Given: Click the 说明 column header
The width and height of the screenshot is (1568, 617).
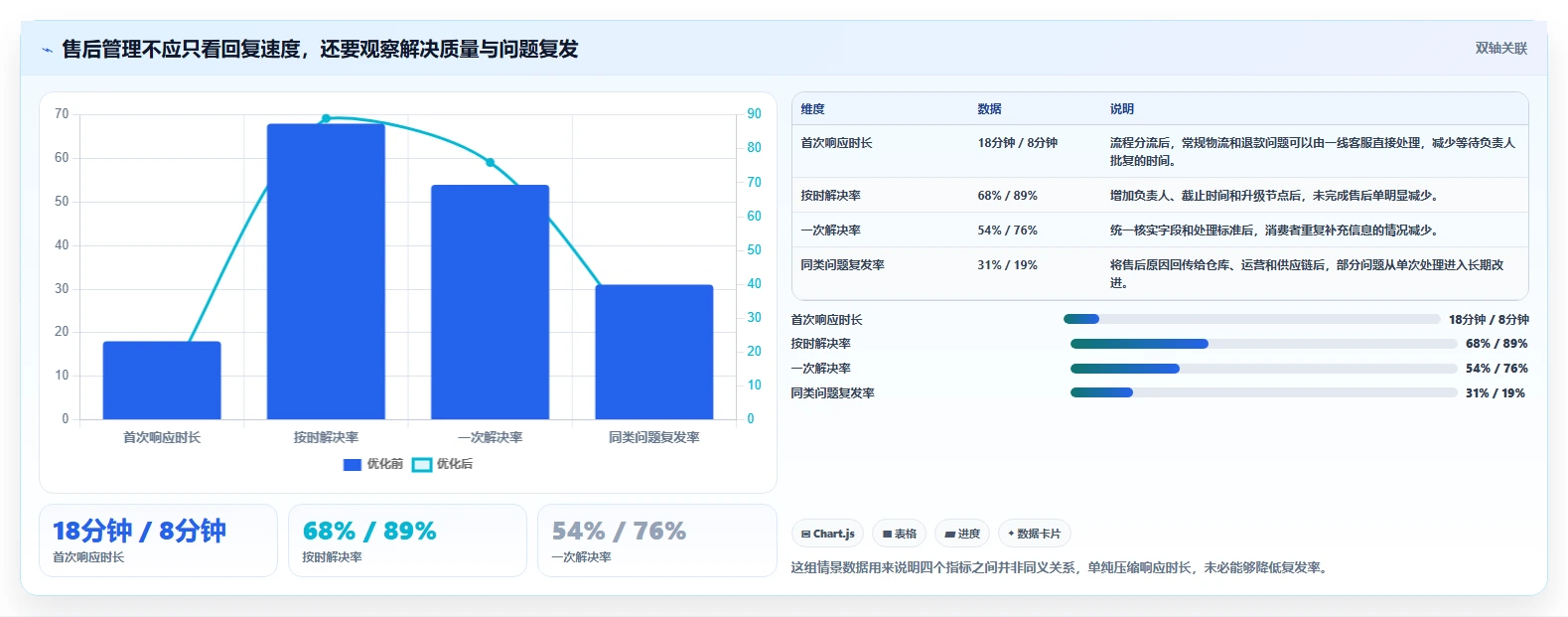Looking at the screenshot, I should [x=1121, y=109].
